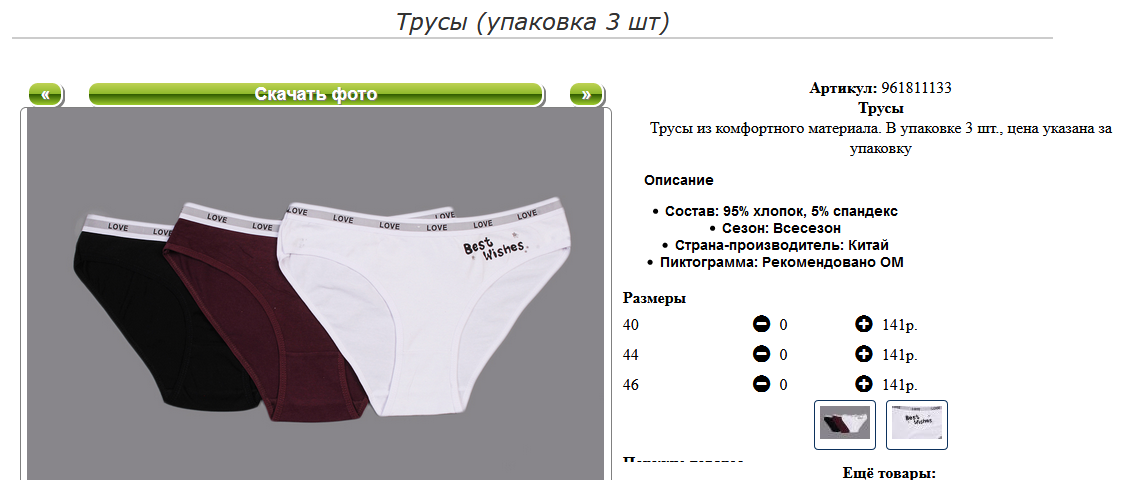
Task: Decrease quantity for size 40
Action: [x=761, y=324]
